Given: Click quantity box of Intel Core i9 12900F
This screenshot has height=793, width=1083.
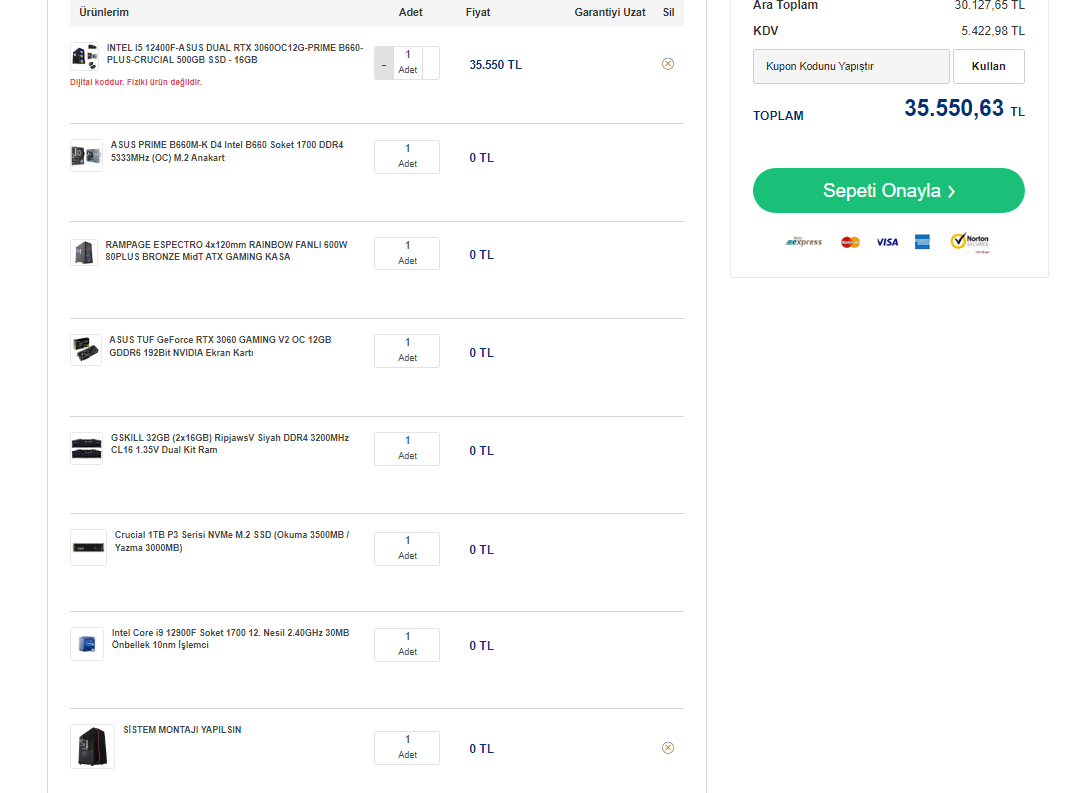Looking at the screenshot, I should [x=407, y=644].
